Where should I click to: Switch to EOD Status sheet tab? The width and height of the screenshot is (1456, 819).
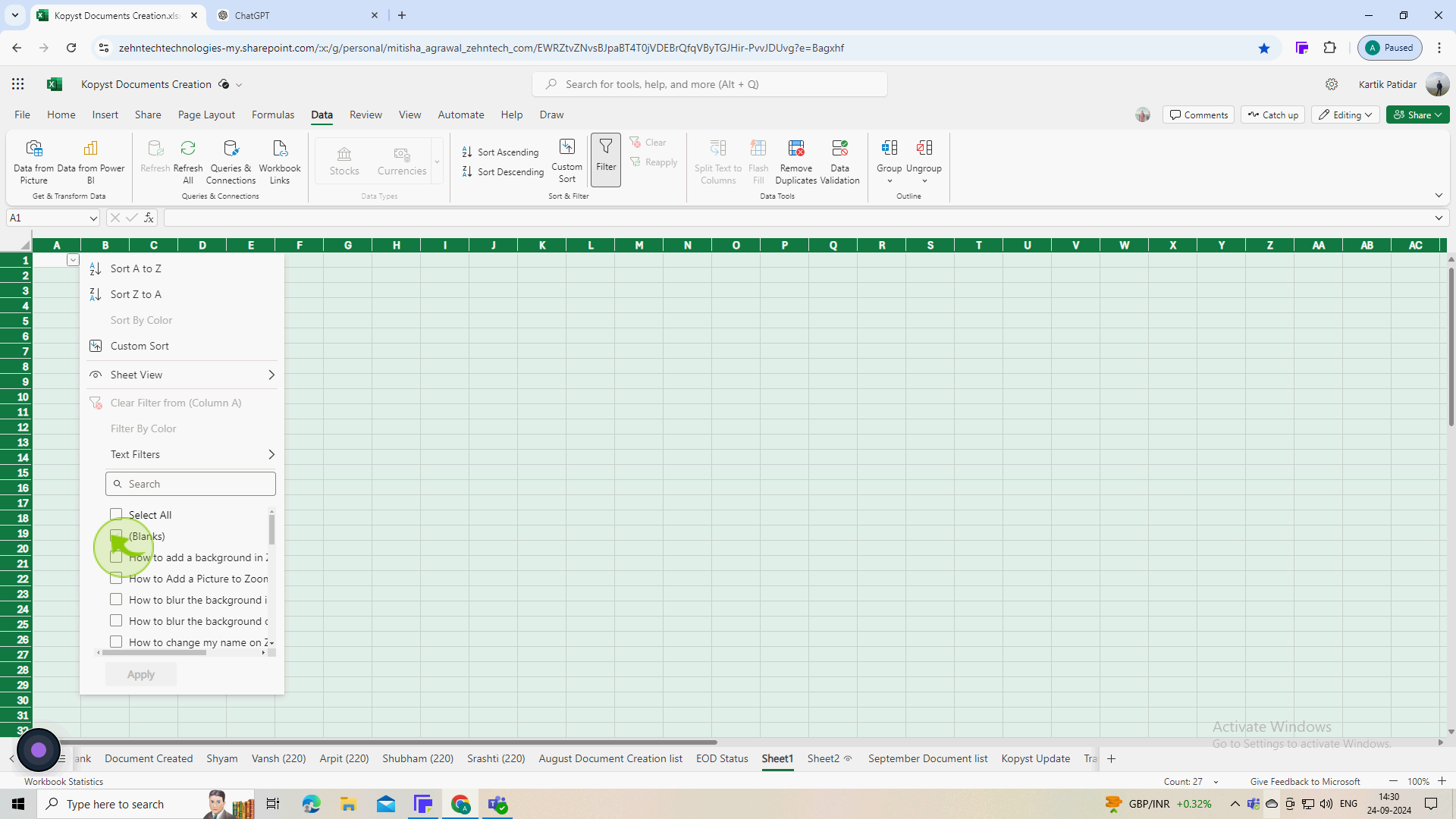722,758
